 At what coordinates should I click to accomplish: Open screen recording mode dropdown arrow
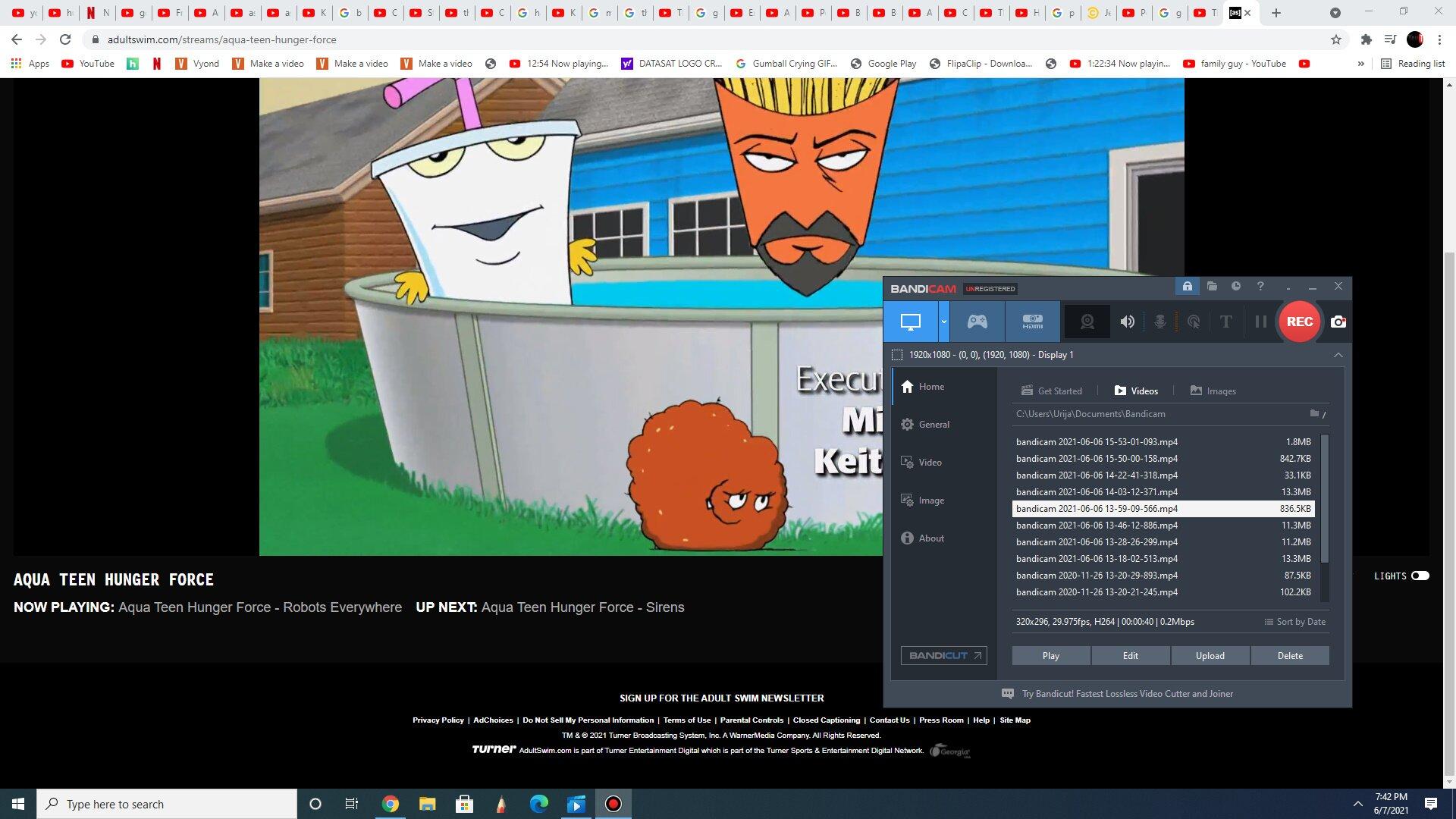point(943,322)
